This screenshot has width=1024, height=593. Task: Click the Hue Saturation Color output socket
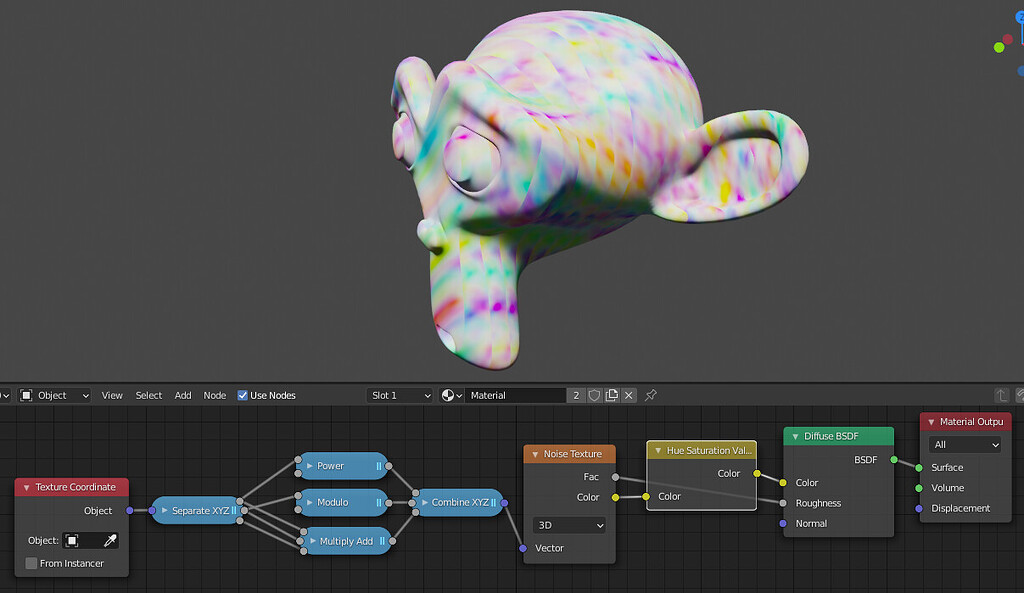pos(757,473)
